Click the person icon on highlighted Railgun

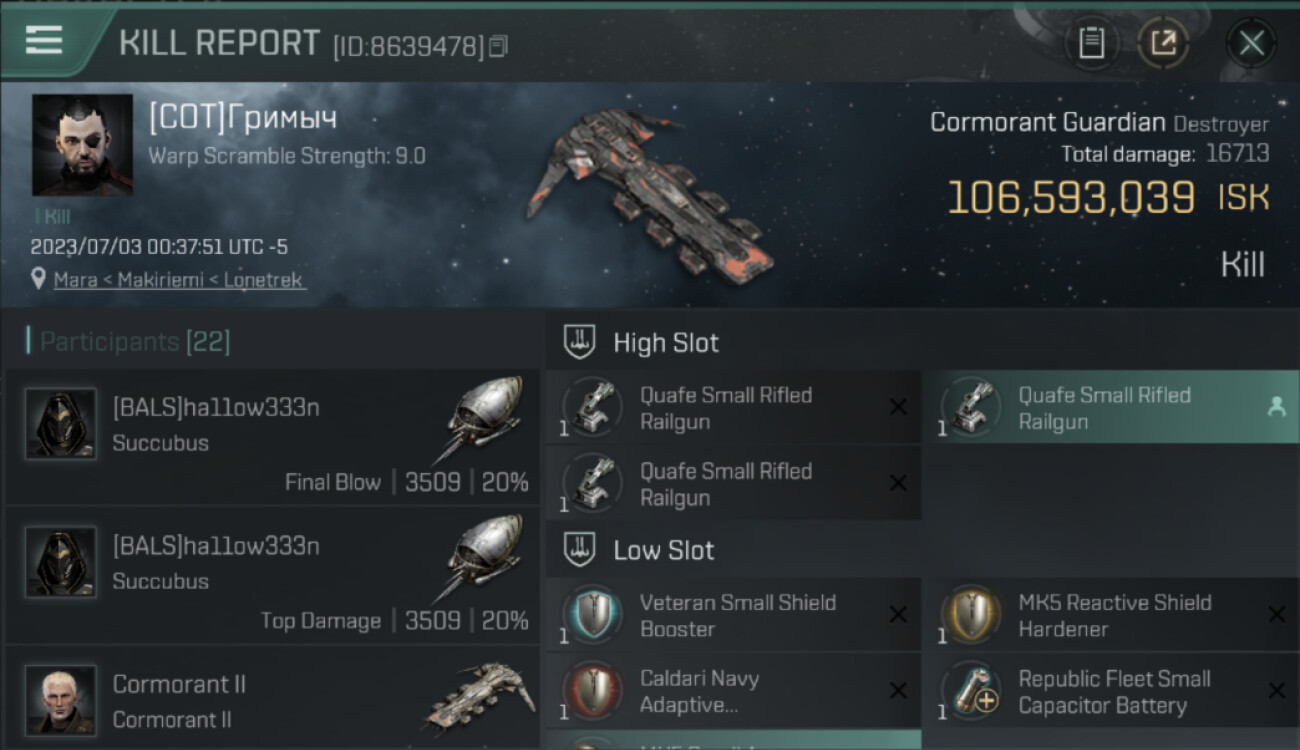(x=1276, y=407)
